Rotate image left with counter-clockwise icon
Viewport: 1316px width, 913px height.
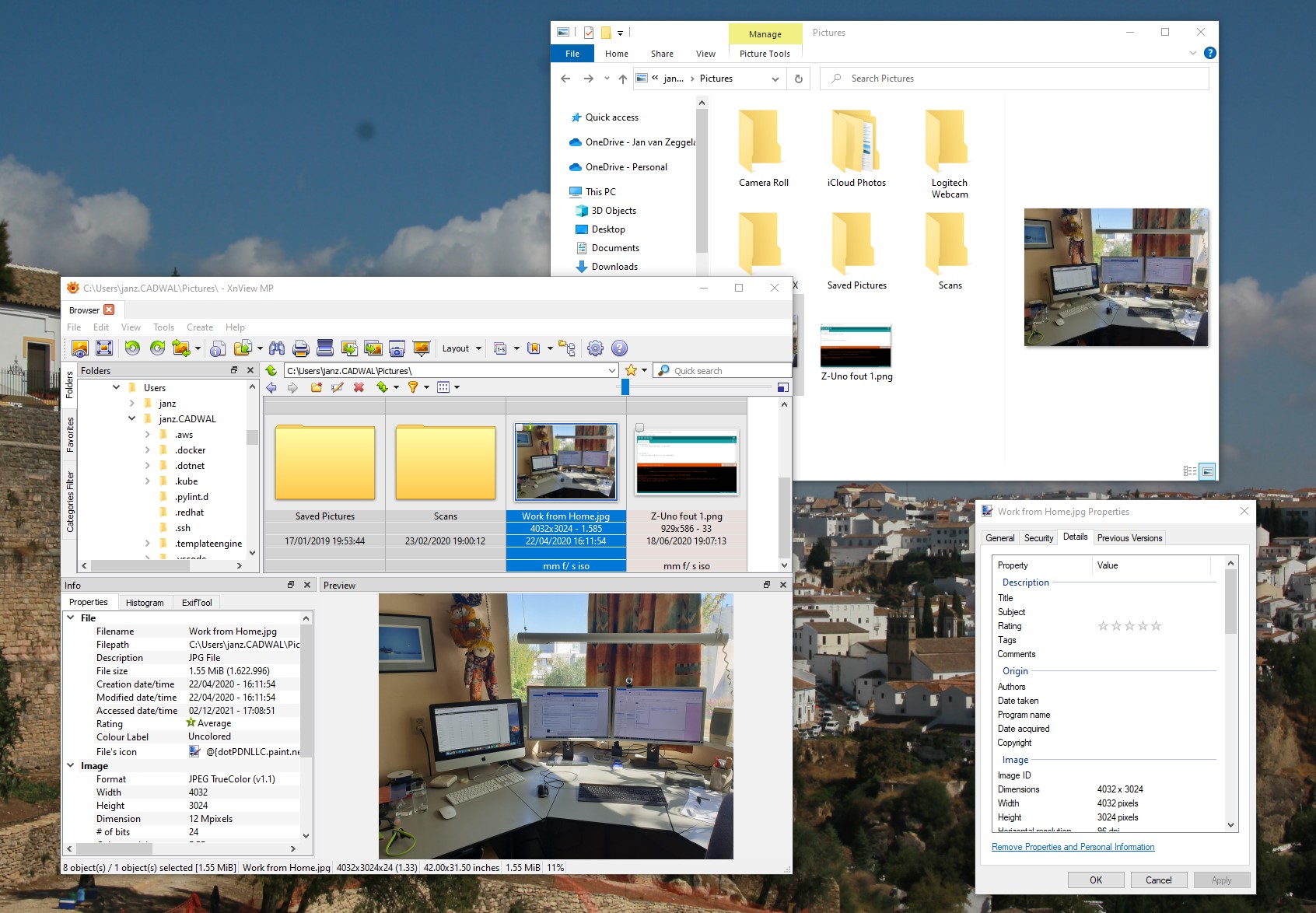(132, 348)
